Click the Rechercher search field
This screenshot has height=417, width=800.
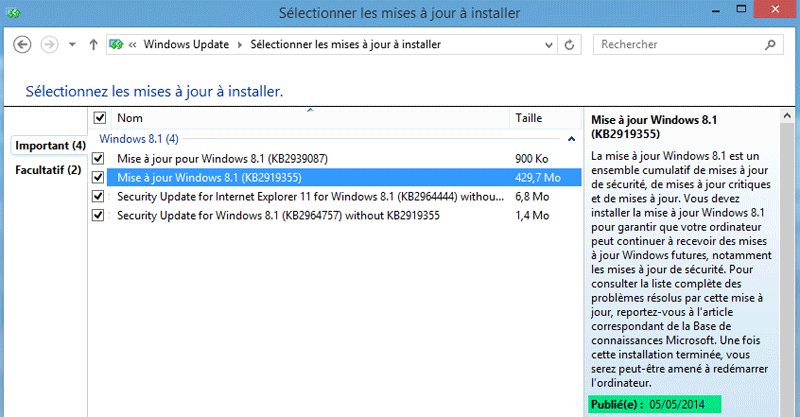click(675, 45)
